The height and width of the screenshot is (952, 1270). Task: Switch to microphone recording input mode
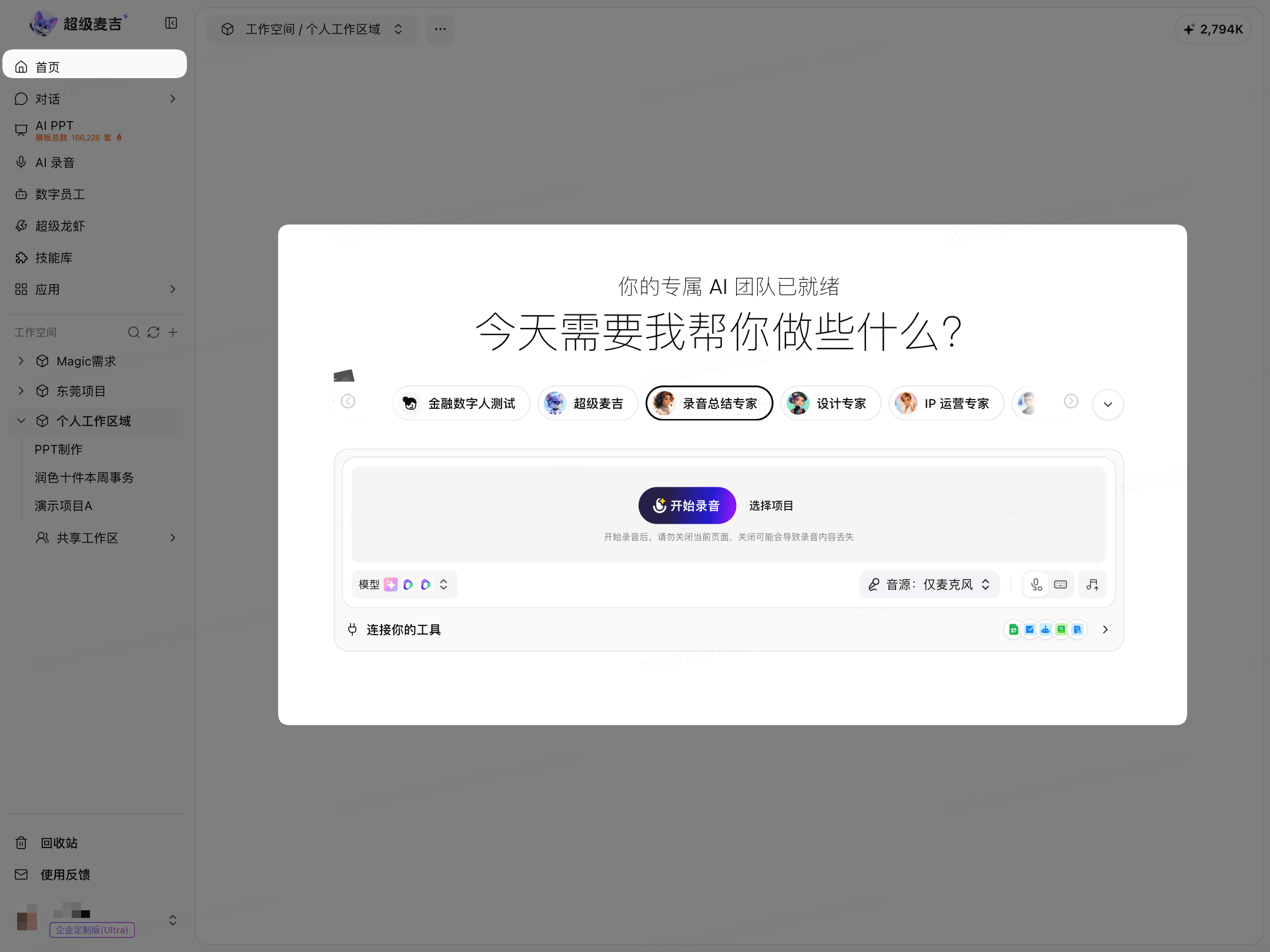click(1036, 585)
